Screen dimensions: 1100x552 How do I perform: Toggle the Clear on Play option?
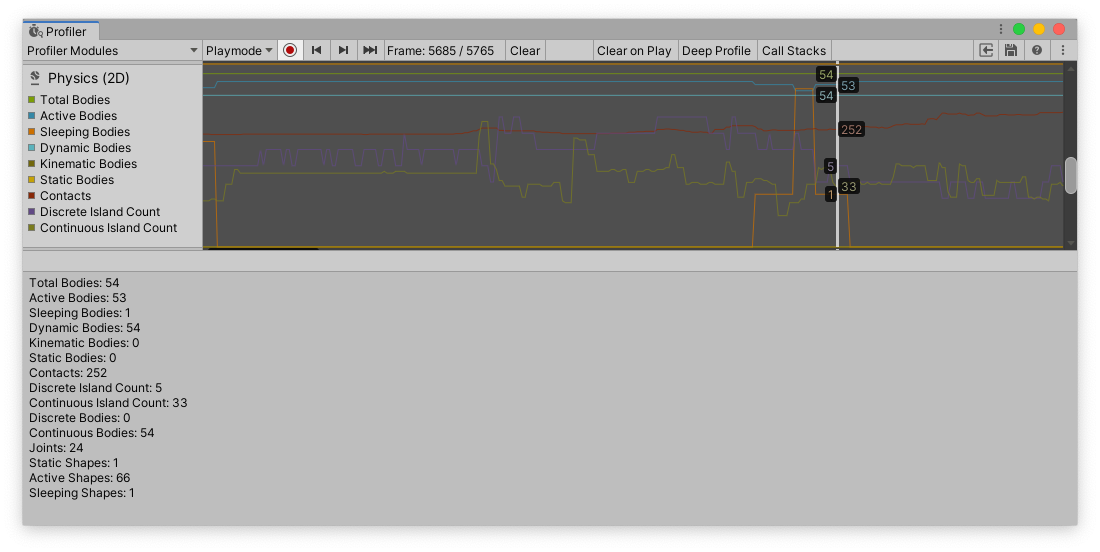(x=634, y=50)
